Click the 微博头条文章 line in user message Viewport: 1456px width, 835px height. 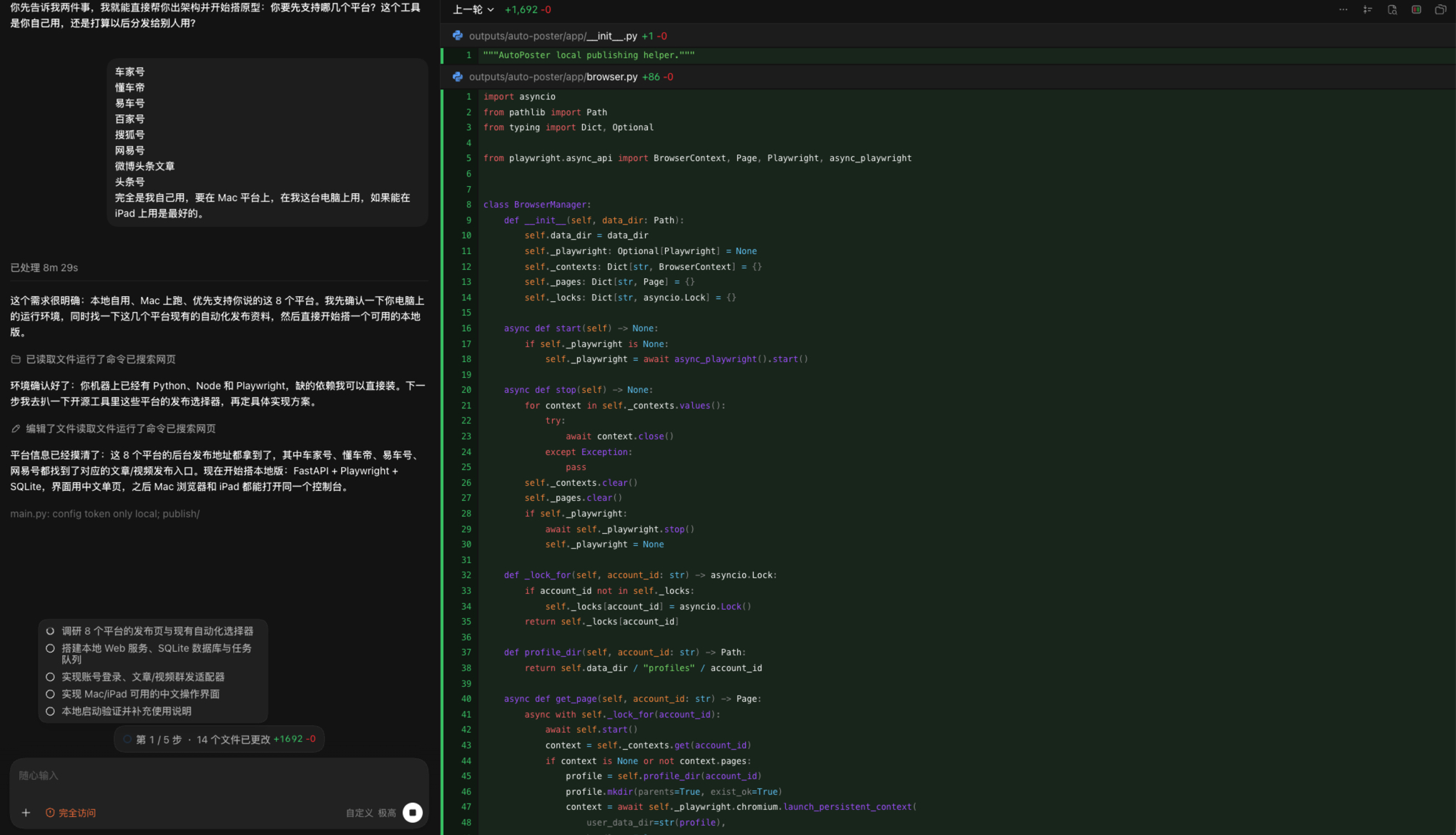pos(144,166)
